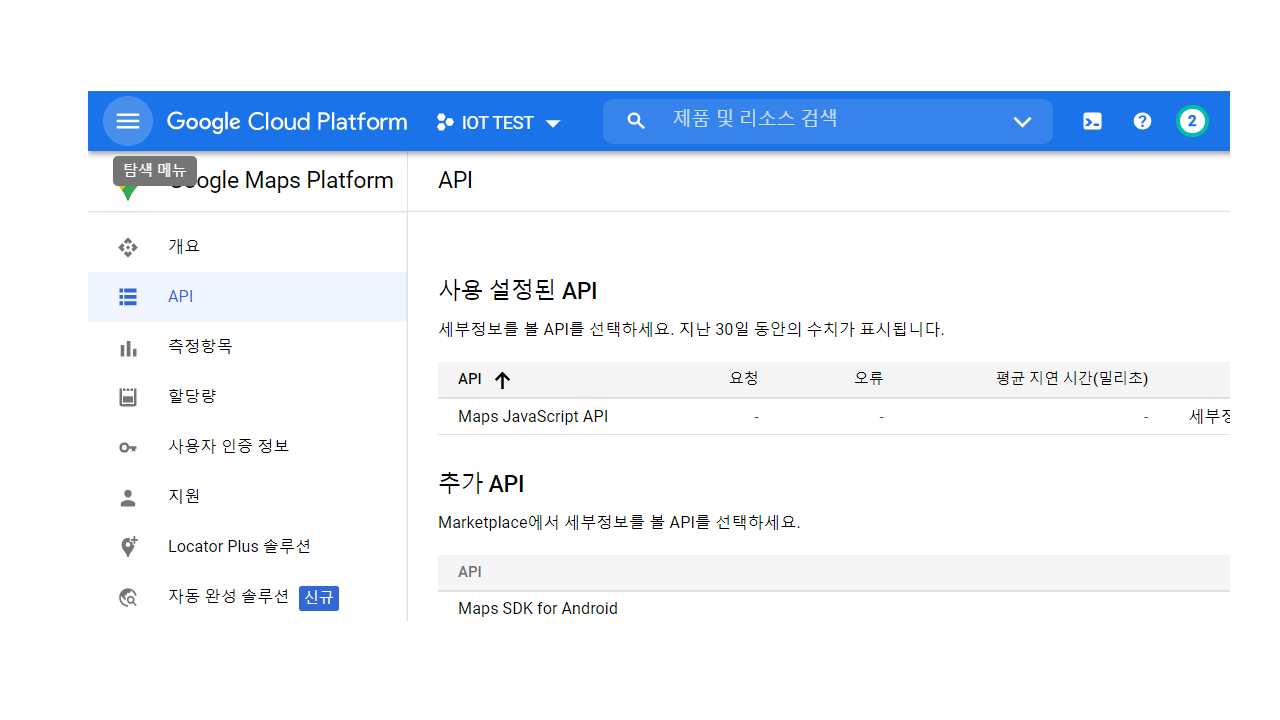This screenshot has width=1280, height=720.
Task: Click the Locator Plus pin icon
Action: point(128,547)
